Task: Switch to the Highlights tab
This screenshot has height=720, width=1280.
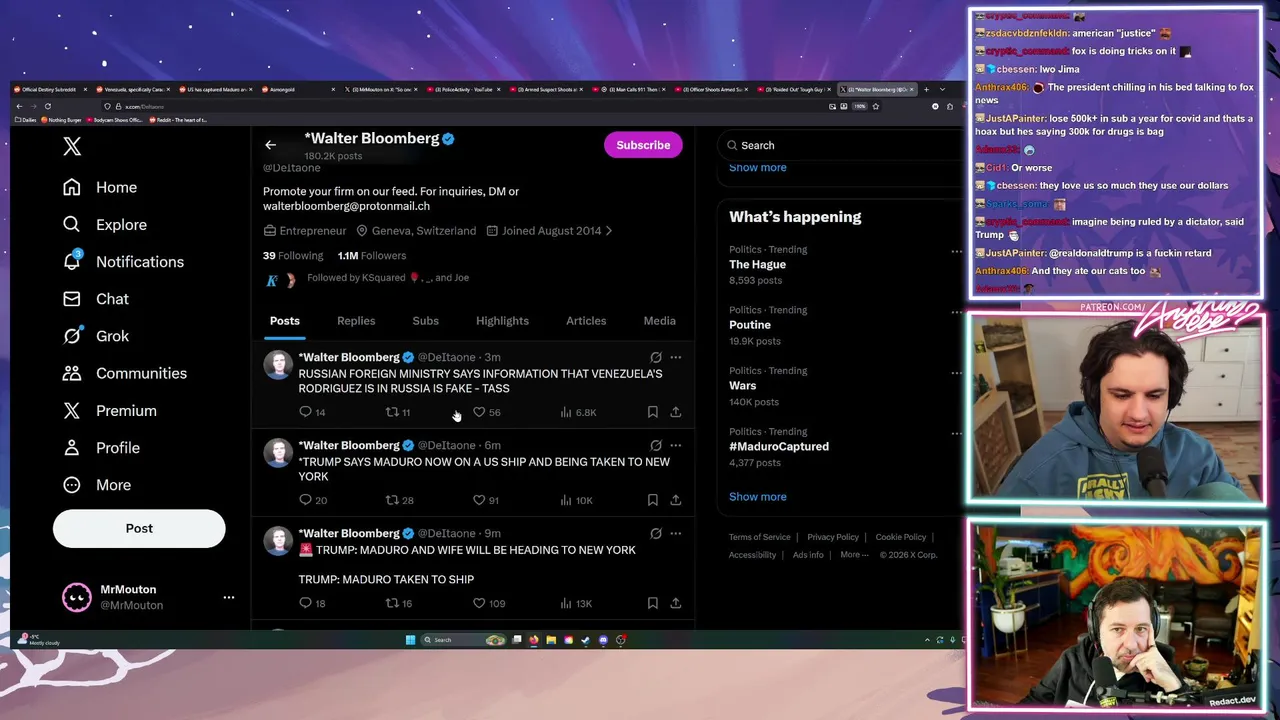Action: [502, 321]
